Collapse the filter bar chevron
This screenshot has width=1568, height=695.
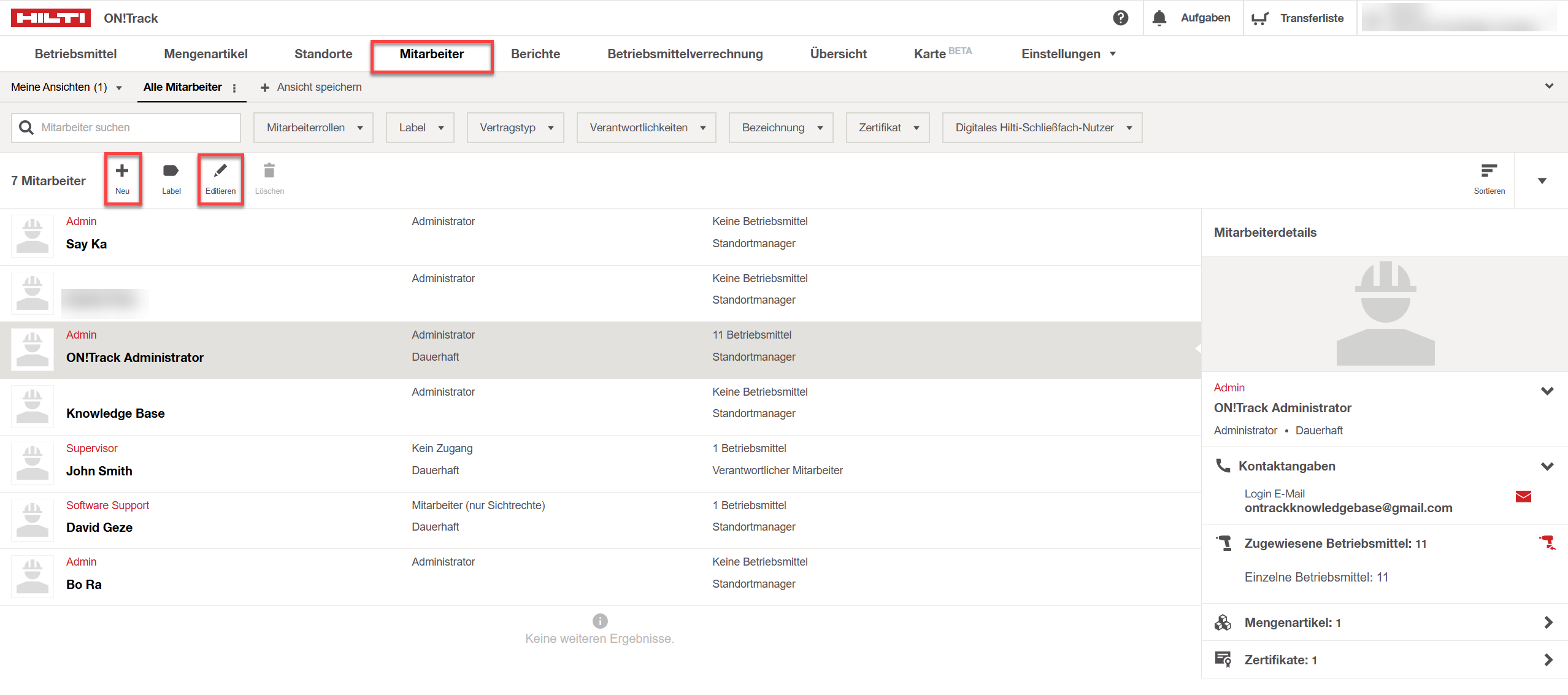1549,86
